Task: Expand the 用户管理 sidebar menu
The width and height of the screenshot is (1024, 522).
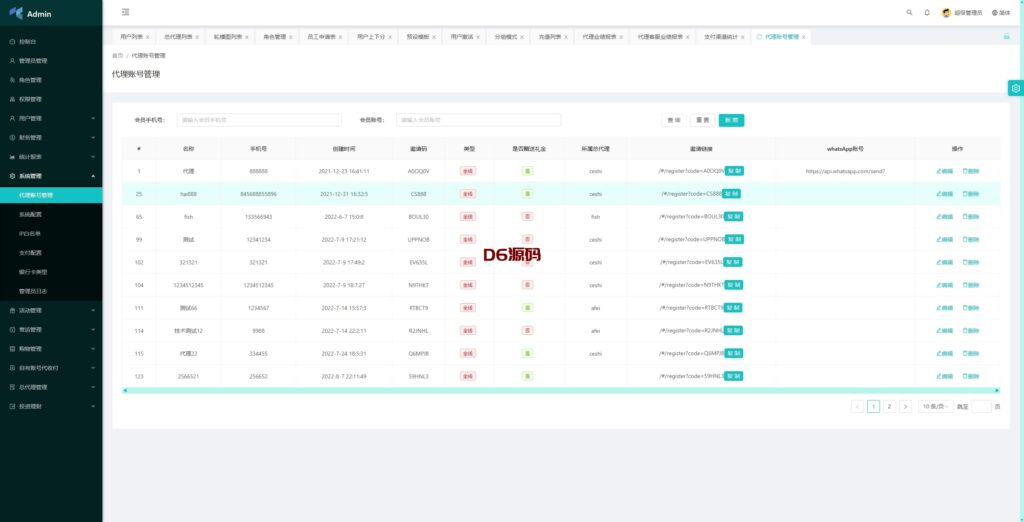Action: tap(51, 118)
